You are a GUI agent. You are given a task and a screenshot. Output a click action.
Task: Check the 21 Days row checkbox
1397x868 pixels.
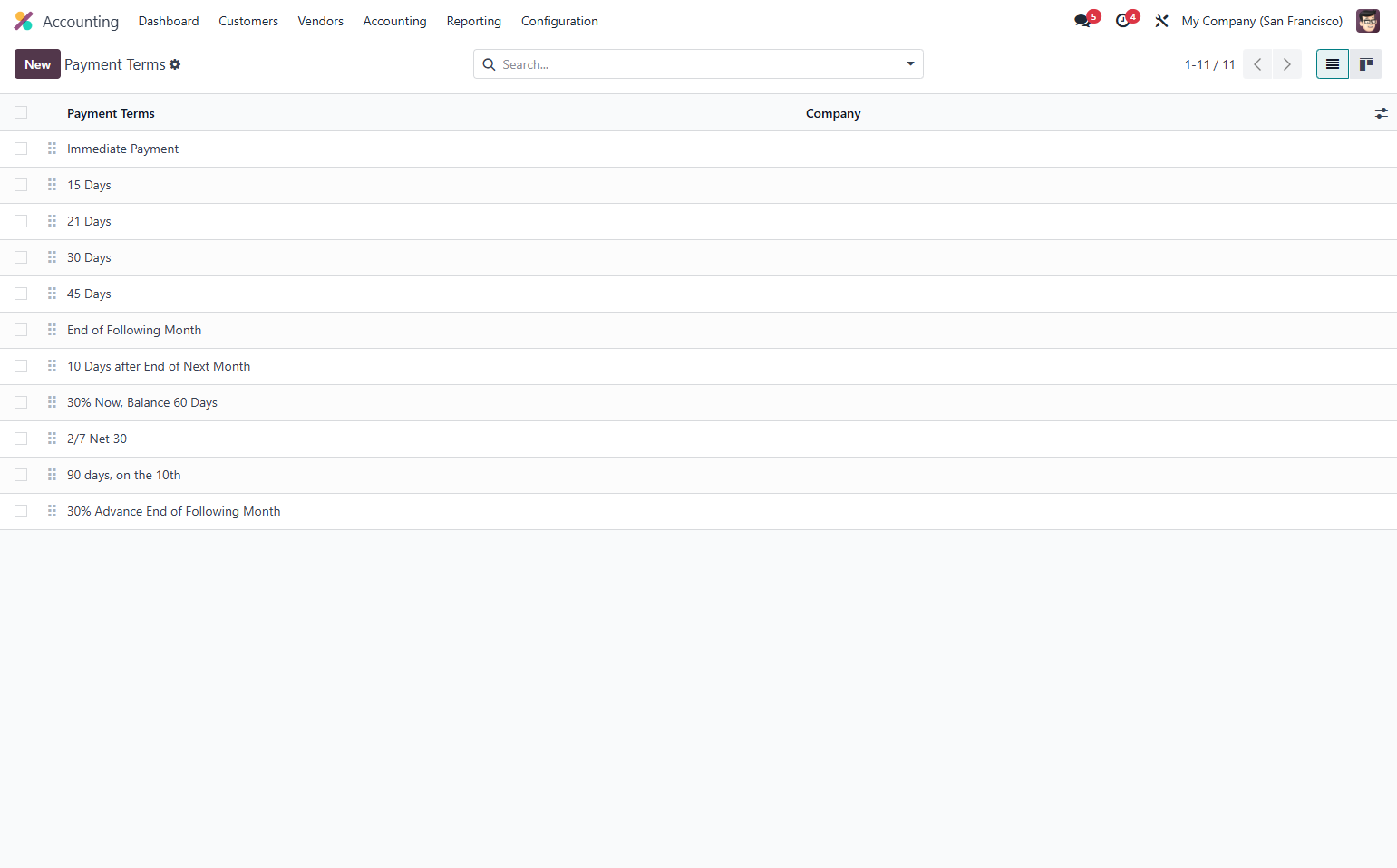pyautogui.click(x=21, y=221)
